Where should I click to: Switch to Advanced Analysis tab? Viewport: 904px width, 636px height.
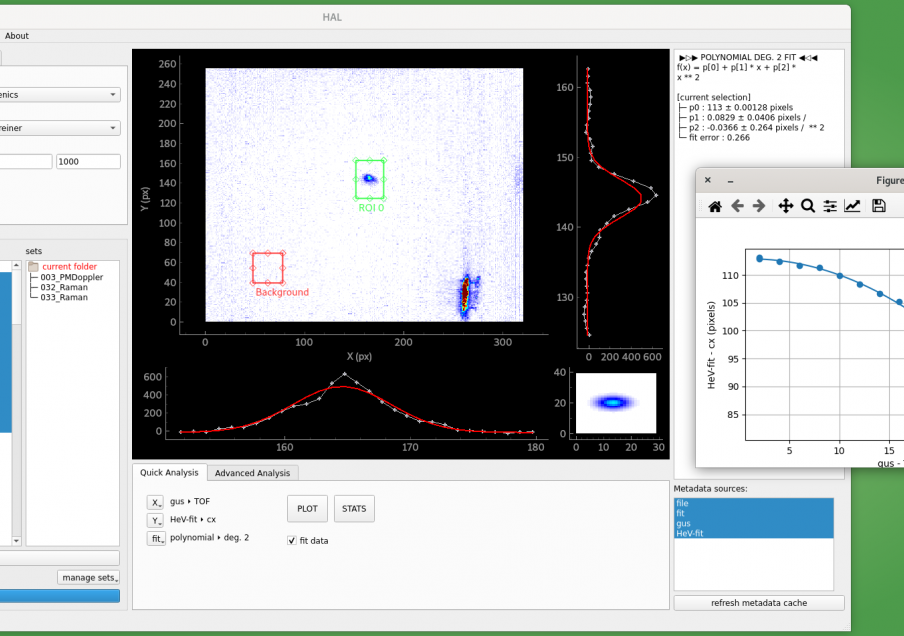[253, 473]
